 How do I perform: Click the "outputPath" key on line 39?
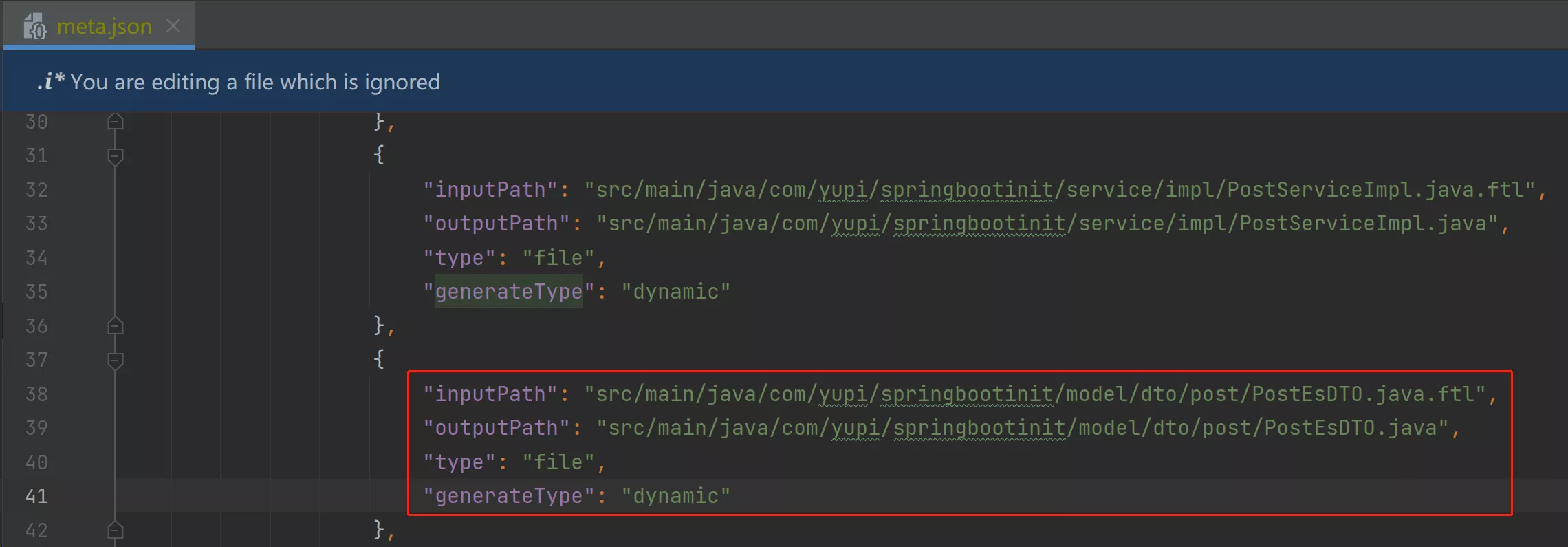point(496,428)
